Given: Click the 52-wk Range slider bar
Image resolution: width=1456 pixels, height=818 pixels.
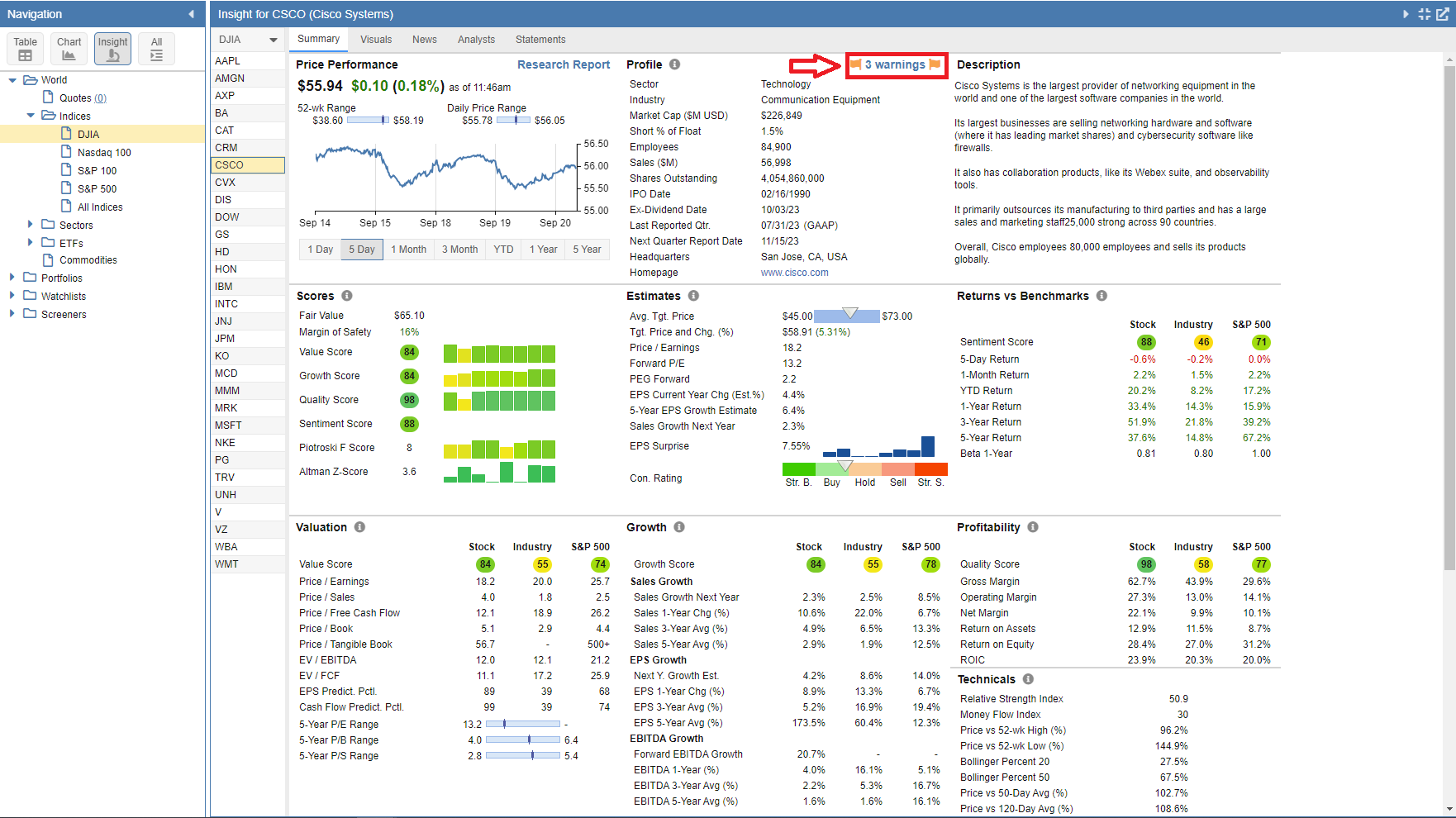Looking at the screenshot, I should [368, 121].
